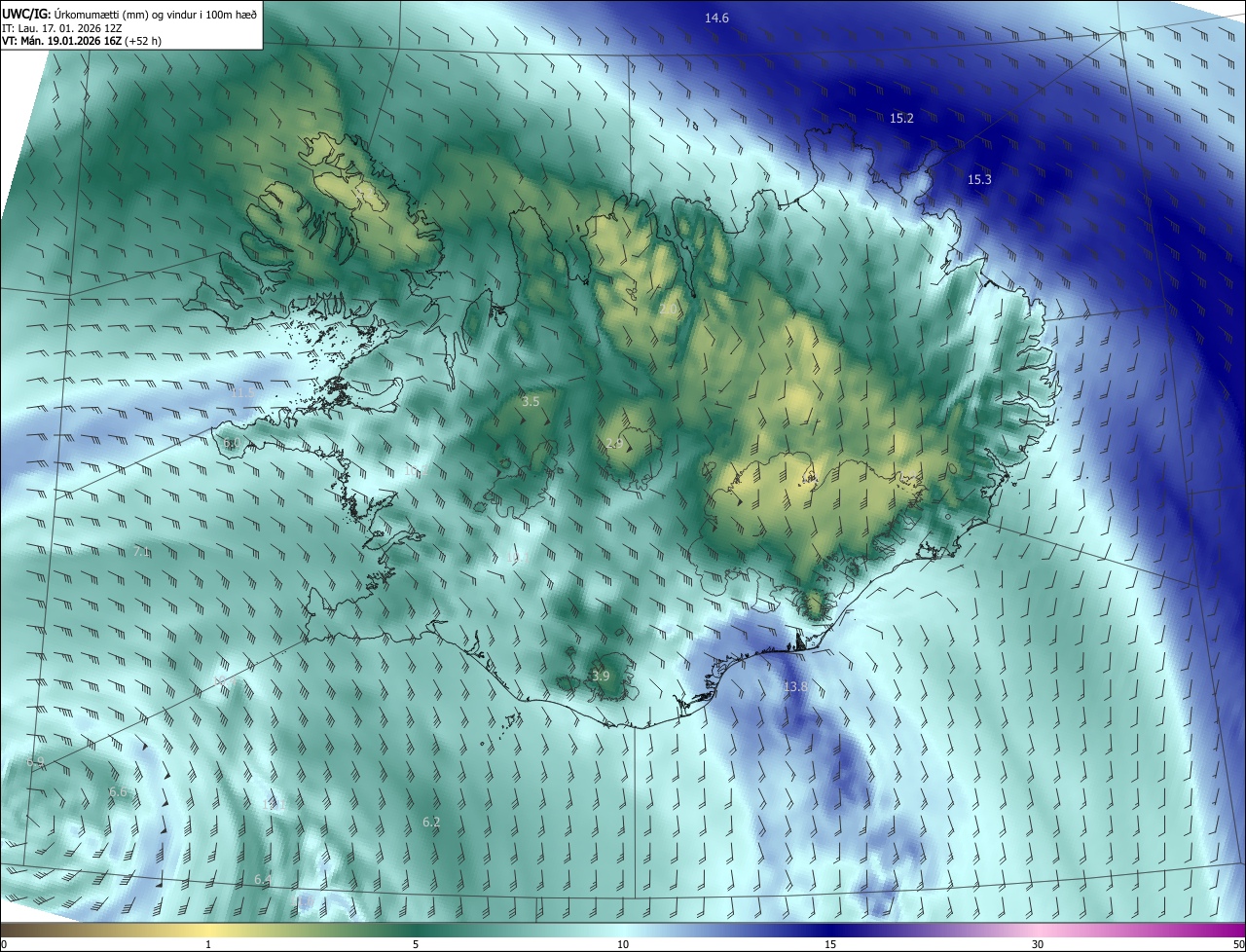Screen dimensions: 1246x952
Task: Click the 3.5 value label
Action: point(531,401)
